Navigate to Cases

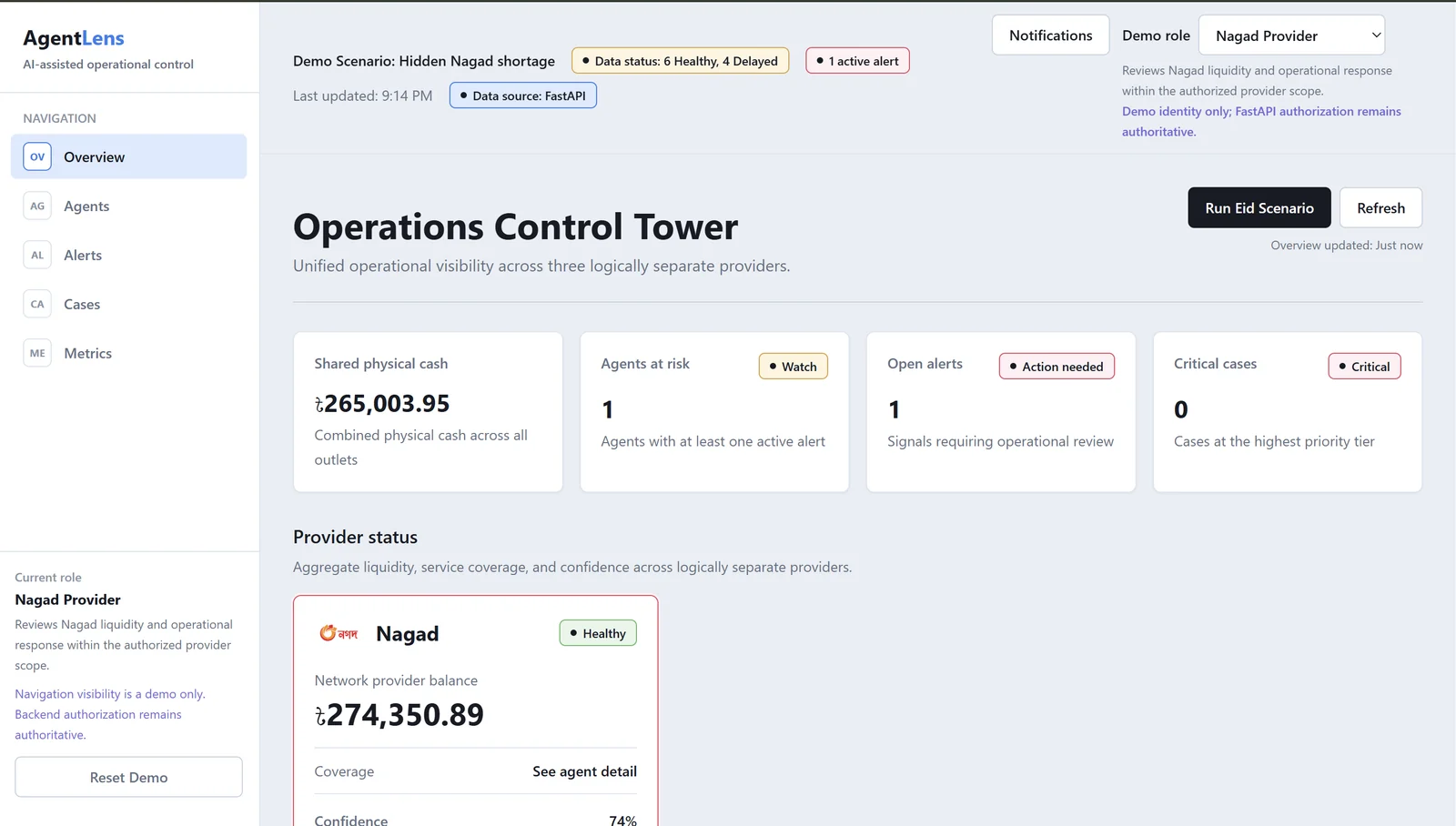coord(129,304)
